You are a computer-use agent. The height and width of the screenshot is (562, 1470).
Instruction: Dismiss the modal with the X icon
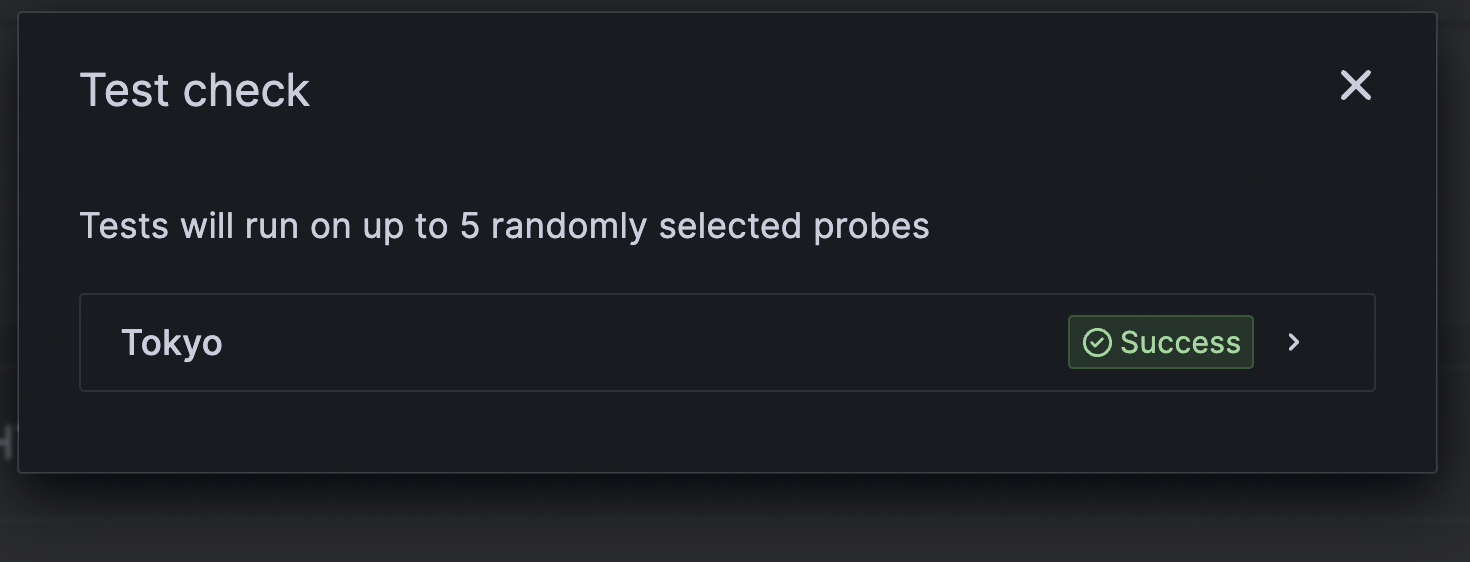pyautogui.click(x=1355, y=86)
